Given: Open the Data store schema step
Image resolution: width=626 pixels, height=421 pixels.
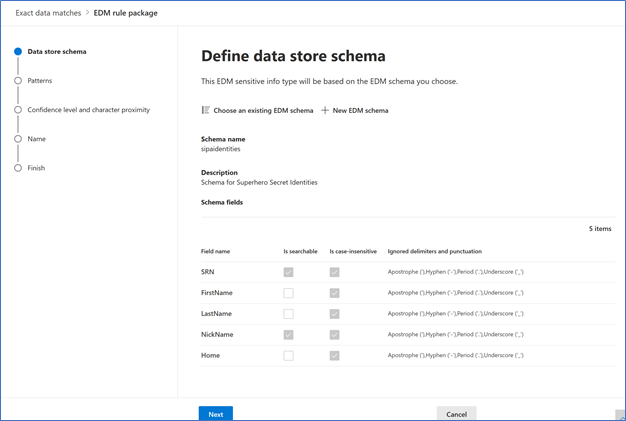Looking at the screenshot, I should 57,51.
